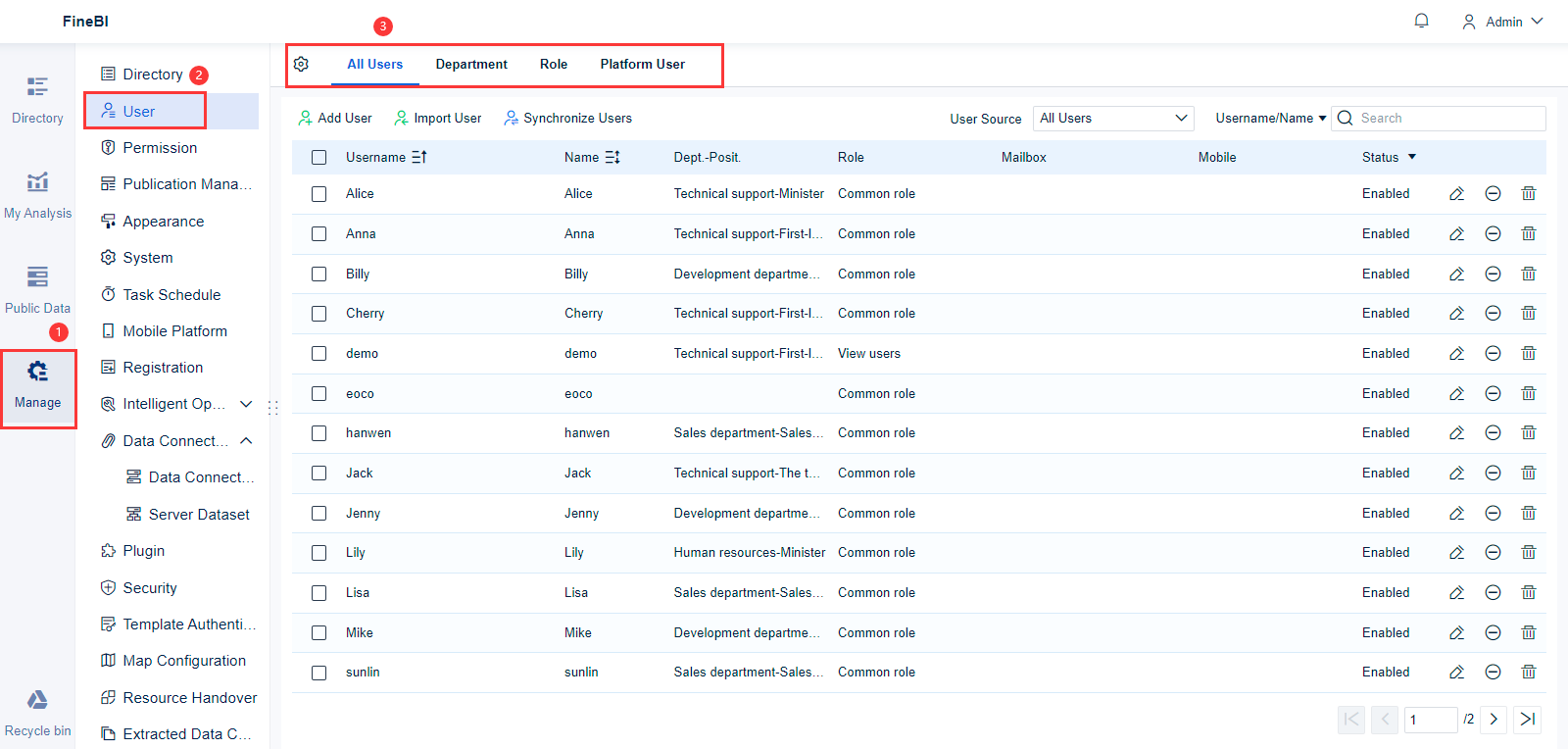Sort the table by Username
This screenshot has height=749, width=1568.
click(x=419, y=157)
